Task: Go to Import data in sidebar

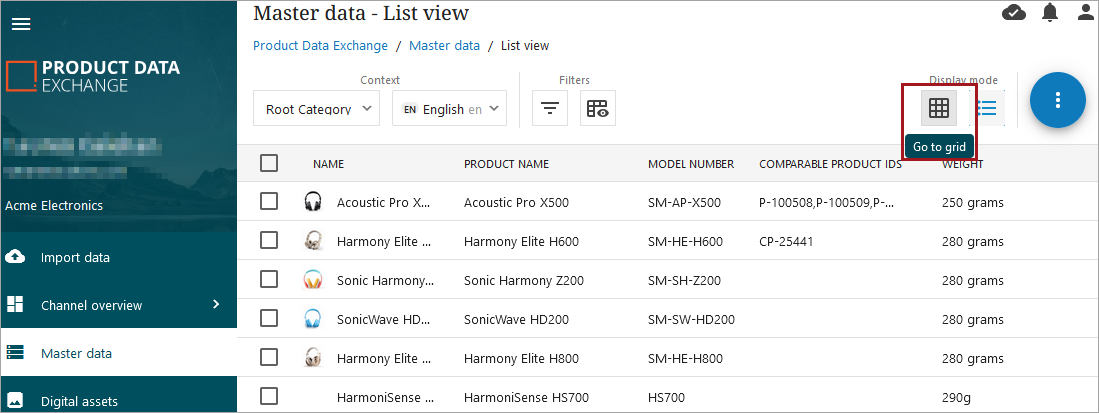Action: (x=75, y=258)
